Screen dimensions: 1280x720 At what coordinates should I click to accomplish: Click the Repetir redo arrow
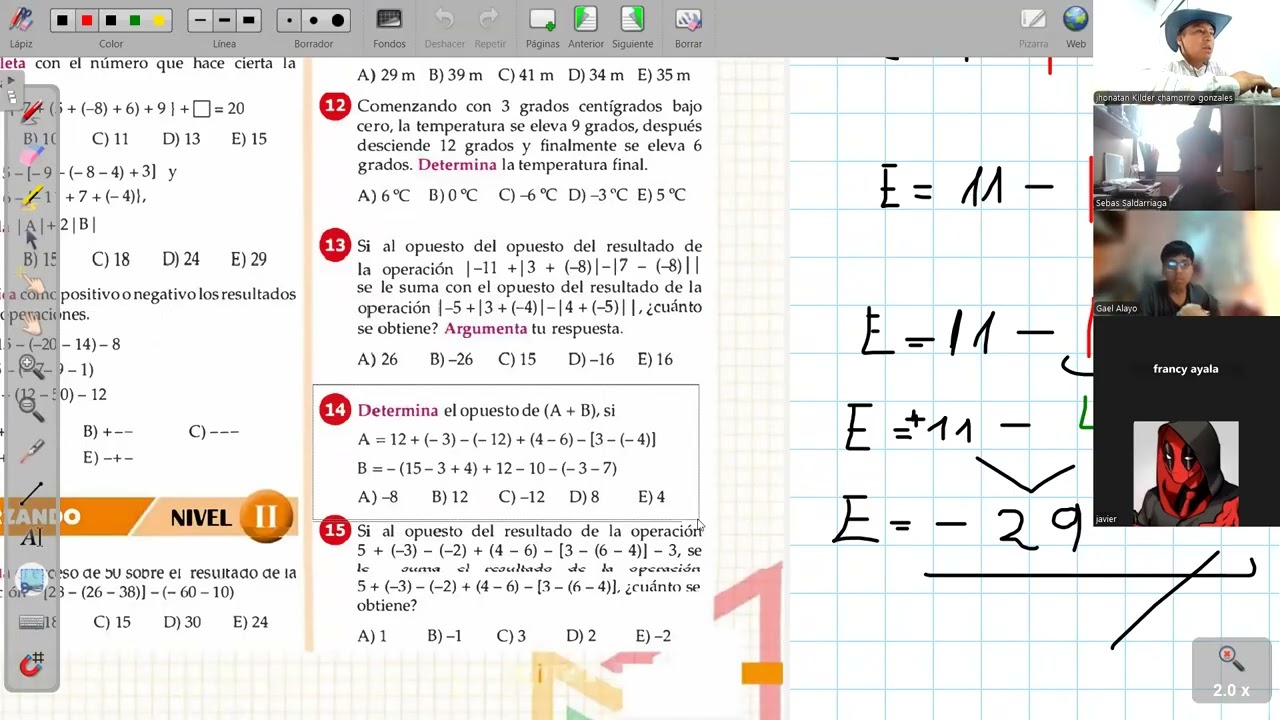490,26
